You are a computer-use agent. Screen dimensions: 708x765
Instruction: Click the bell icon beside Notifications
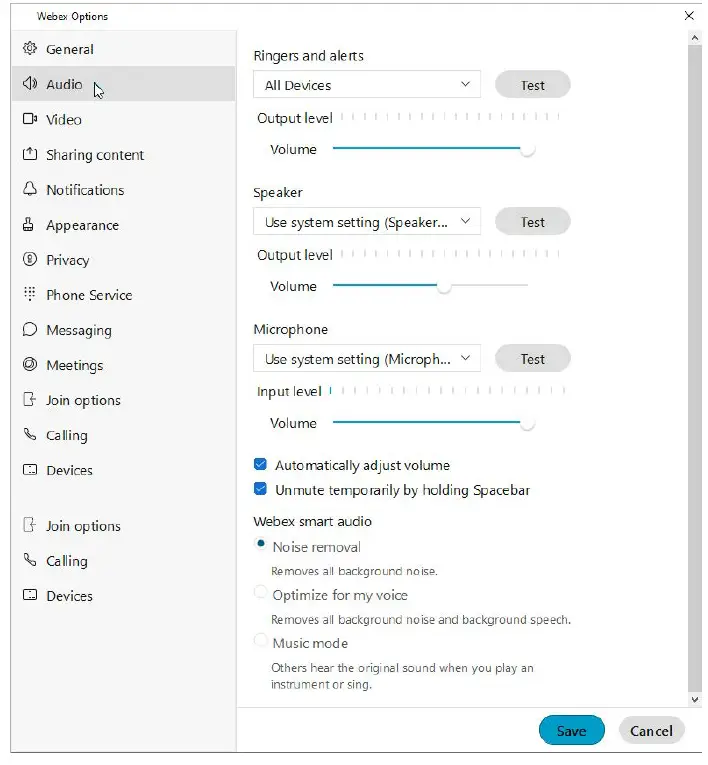tap(30, 189)
